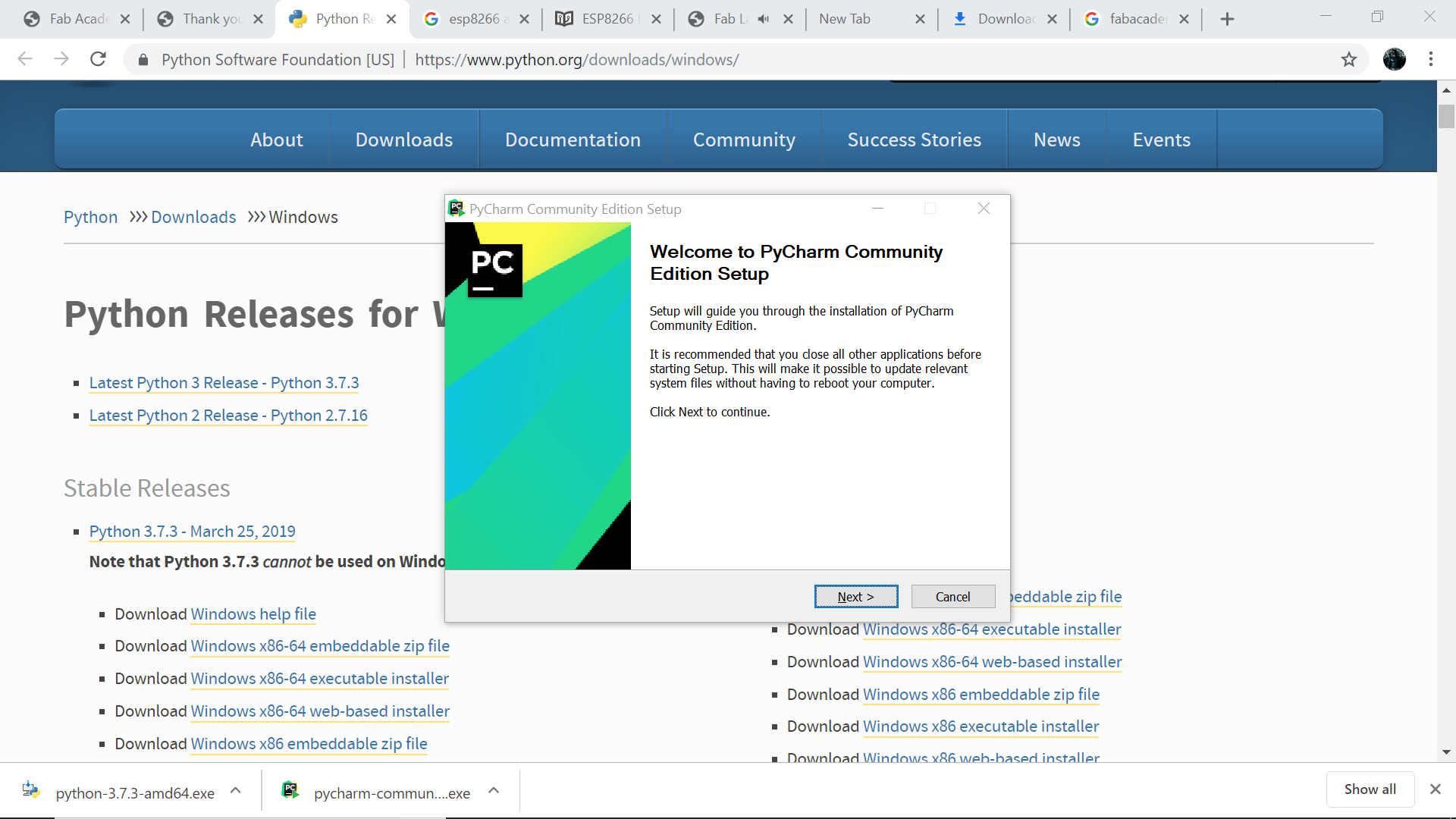Mute audio icon on Fab Lab tab
Screen dimensions: 1456x819
(x=764, y=19)
